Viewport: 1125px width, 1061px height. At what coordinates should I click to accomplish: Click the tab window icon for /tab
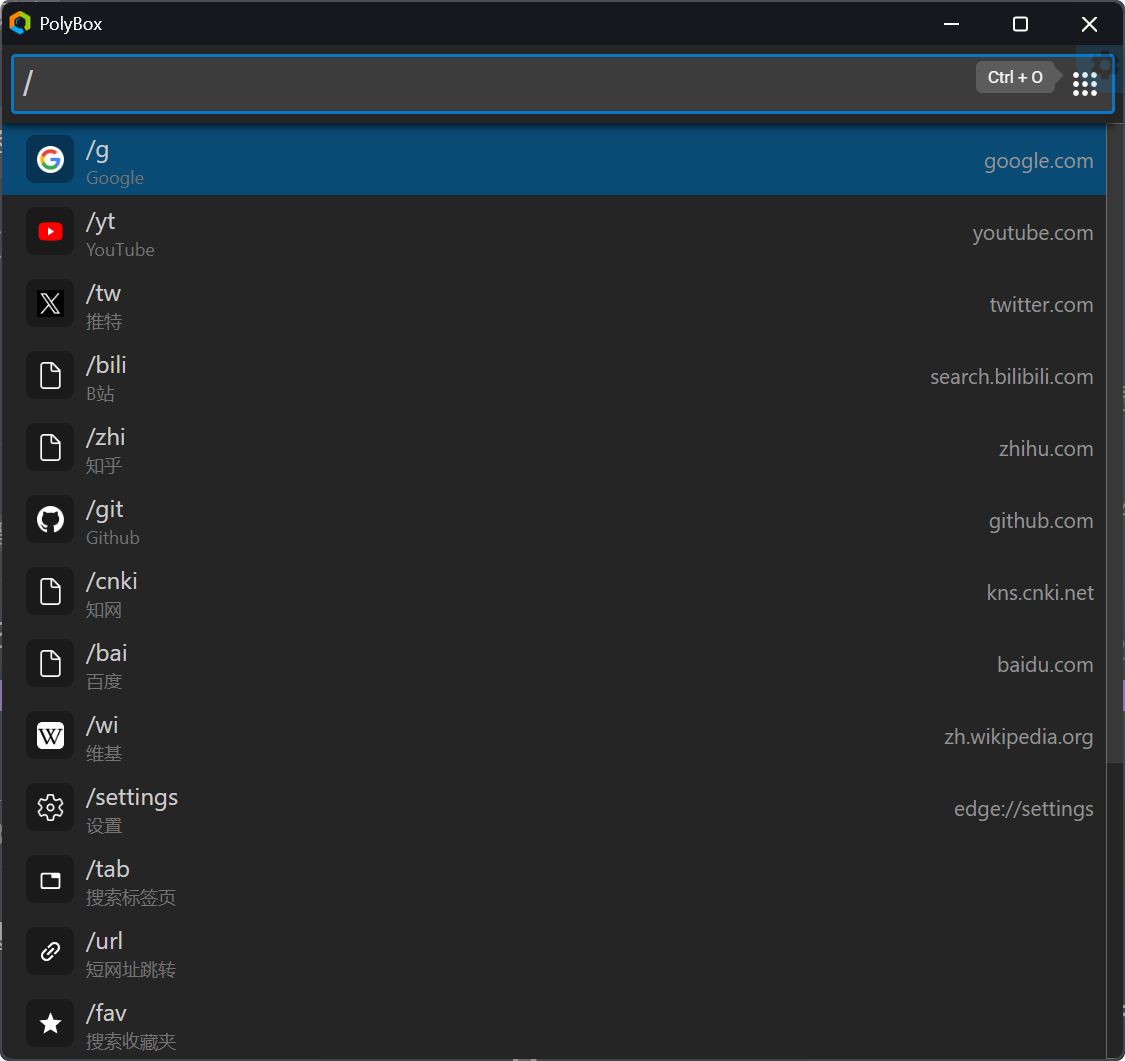point(50,880)
